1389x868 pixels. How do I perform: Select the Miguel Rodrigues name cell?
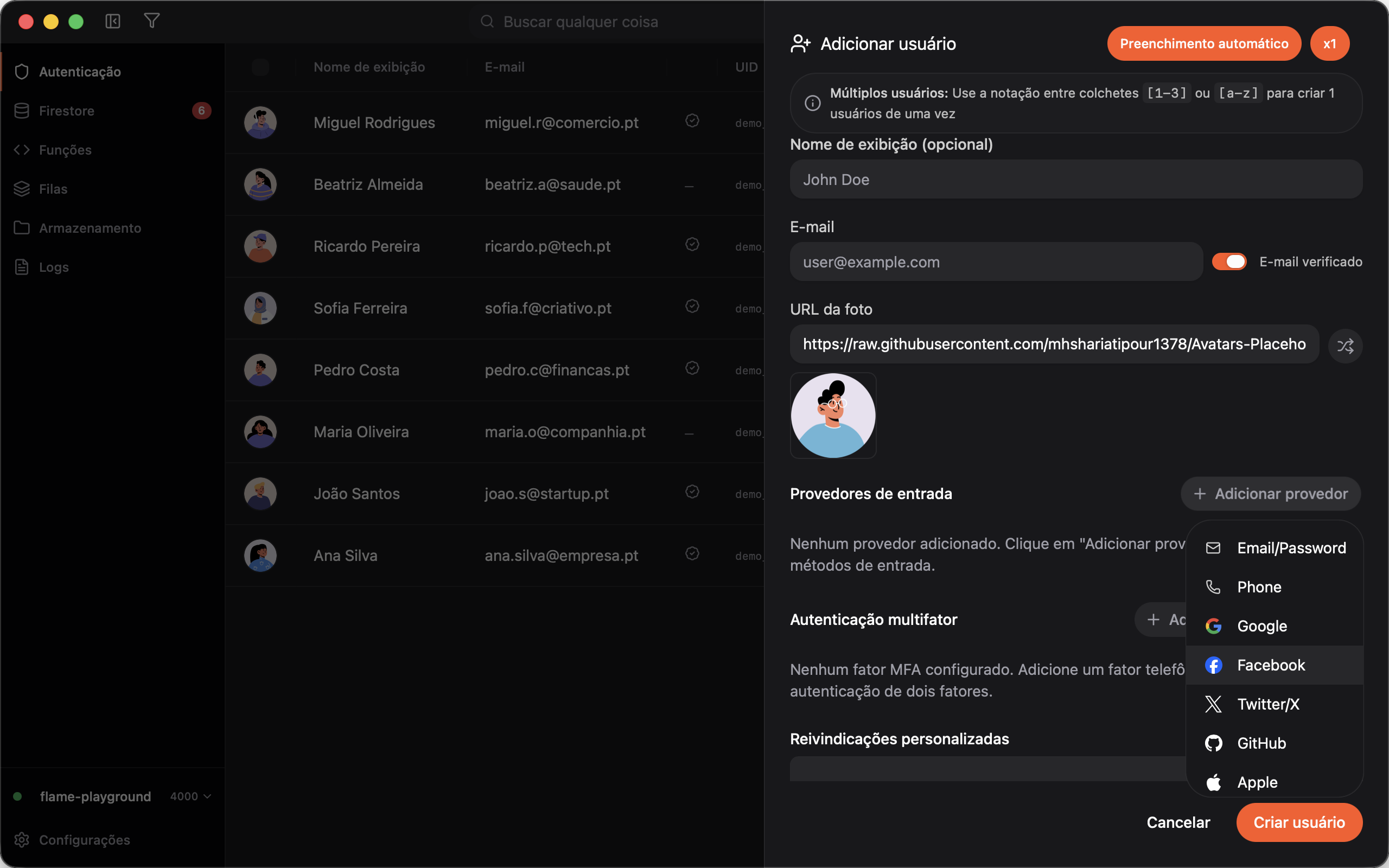[x=374, y=123]
